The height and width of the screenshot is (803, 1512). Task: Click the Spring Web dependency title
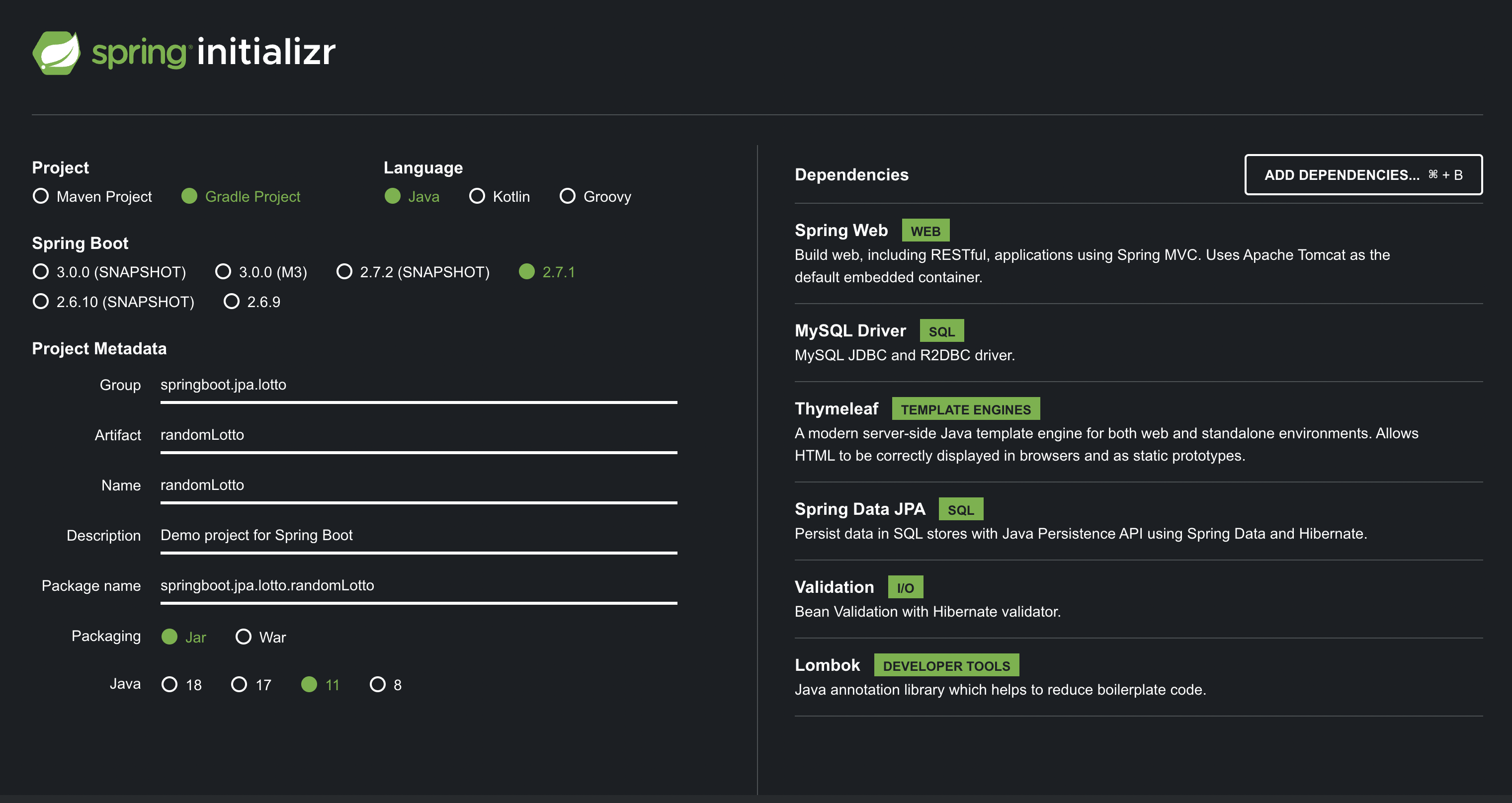(x=841, y=230)
